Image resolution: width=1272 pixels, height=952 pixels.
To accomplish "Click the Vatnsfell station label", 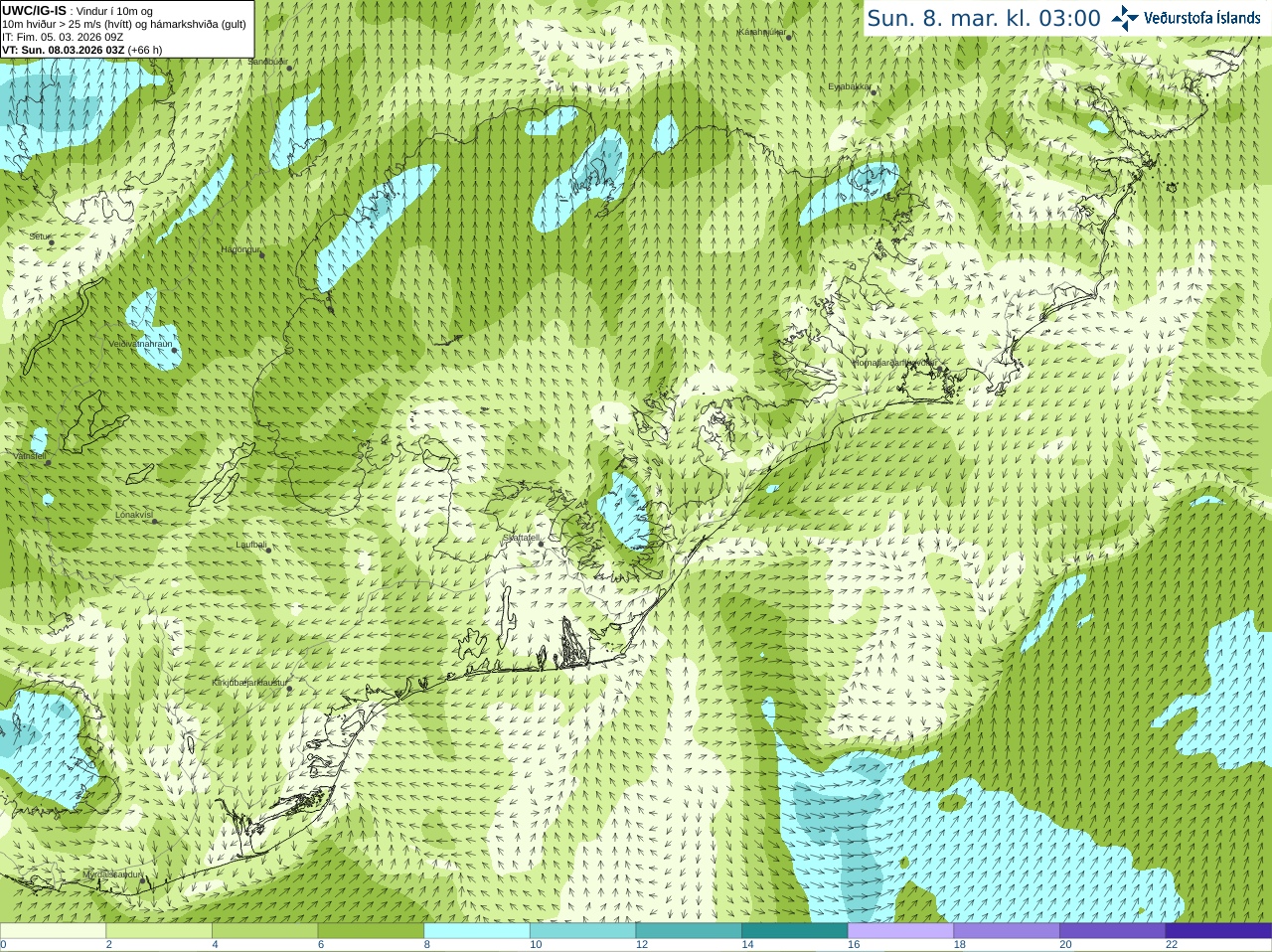I will pos(30,456).
